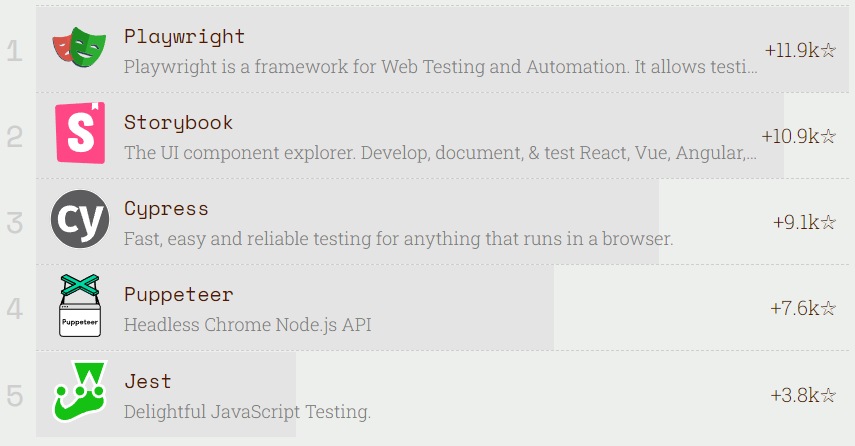This screenshot has height=446, width=855.
Task: Open the Puppeteer project title
Action: coord(178,295)
